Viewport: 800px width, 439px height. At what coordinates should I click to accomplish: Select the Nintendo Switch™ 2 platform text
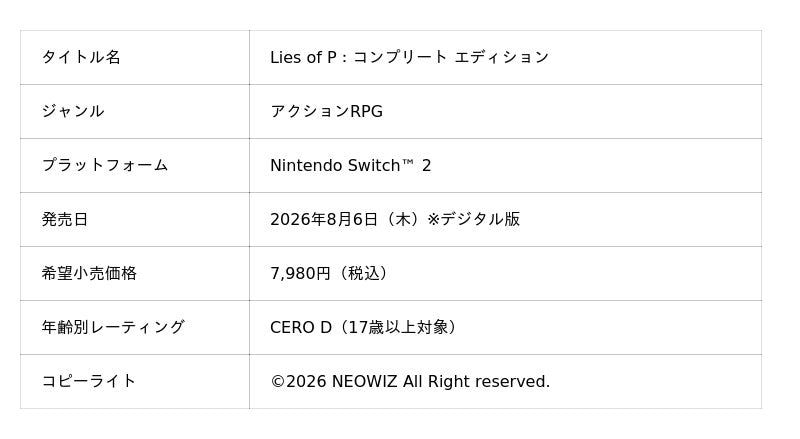tap(351, 165)
